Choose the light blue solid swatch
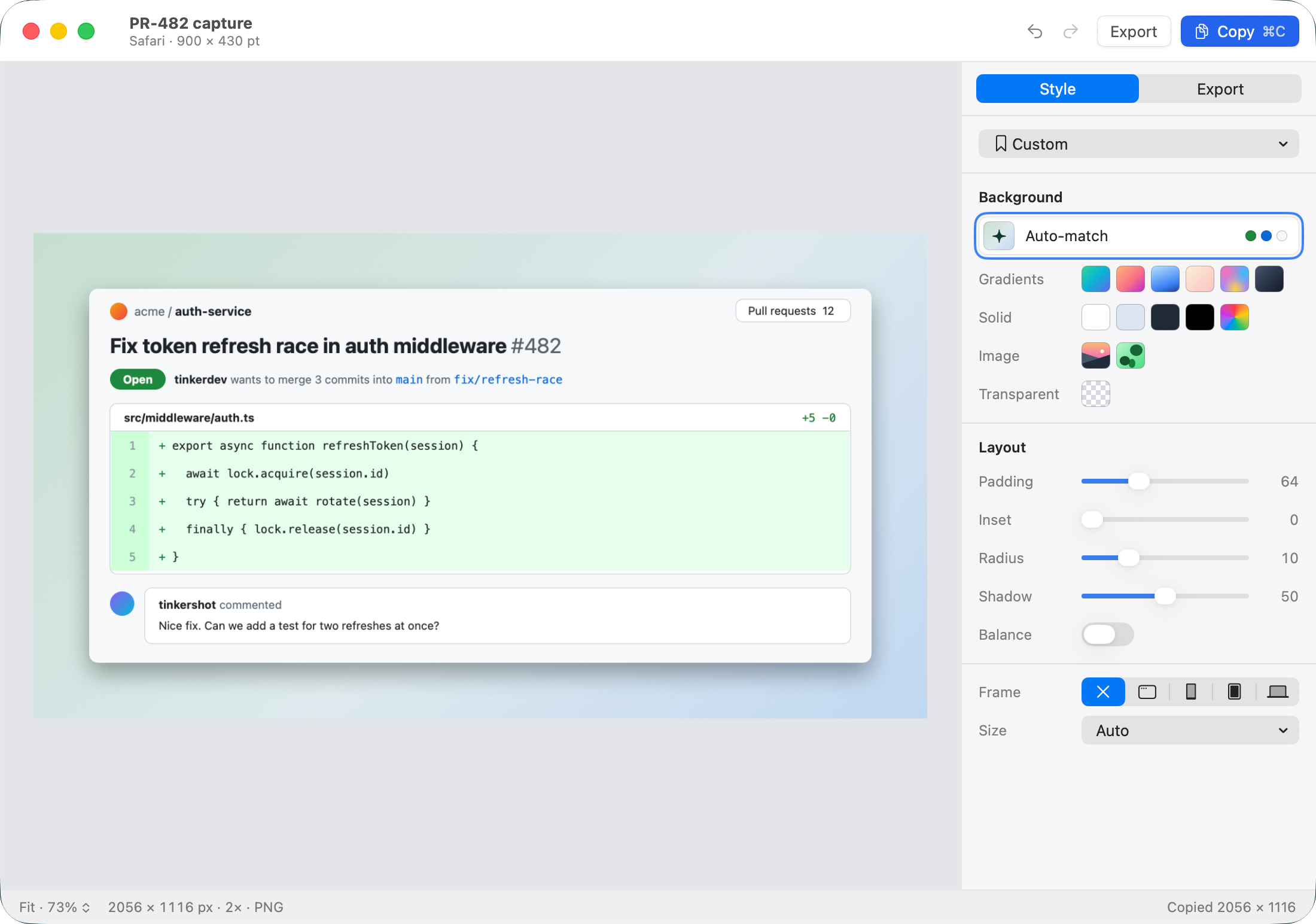The image size is (1316, 924). pyautogui.click(x=1131, y=317)
